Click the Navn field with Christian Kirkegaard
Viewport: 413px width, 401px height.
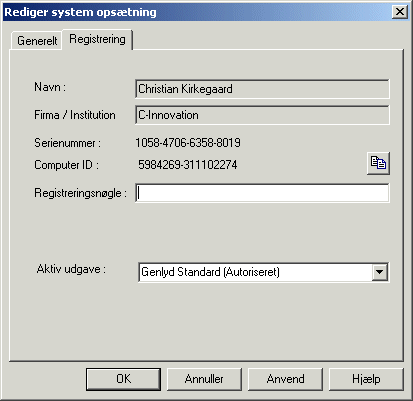click(262, 89)
